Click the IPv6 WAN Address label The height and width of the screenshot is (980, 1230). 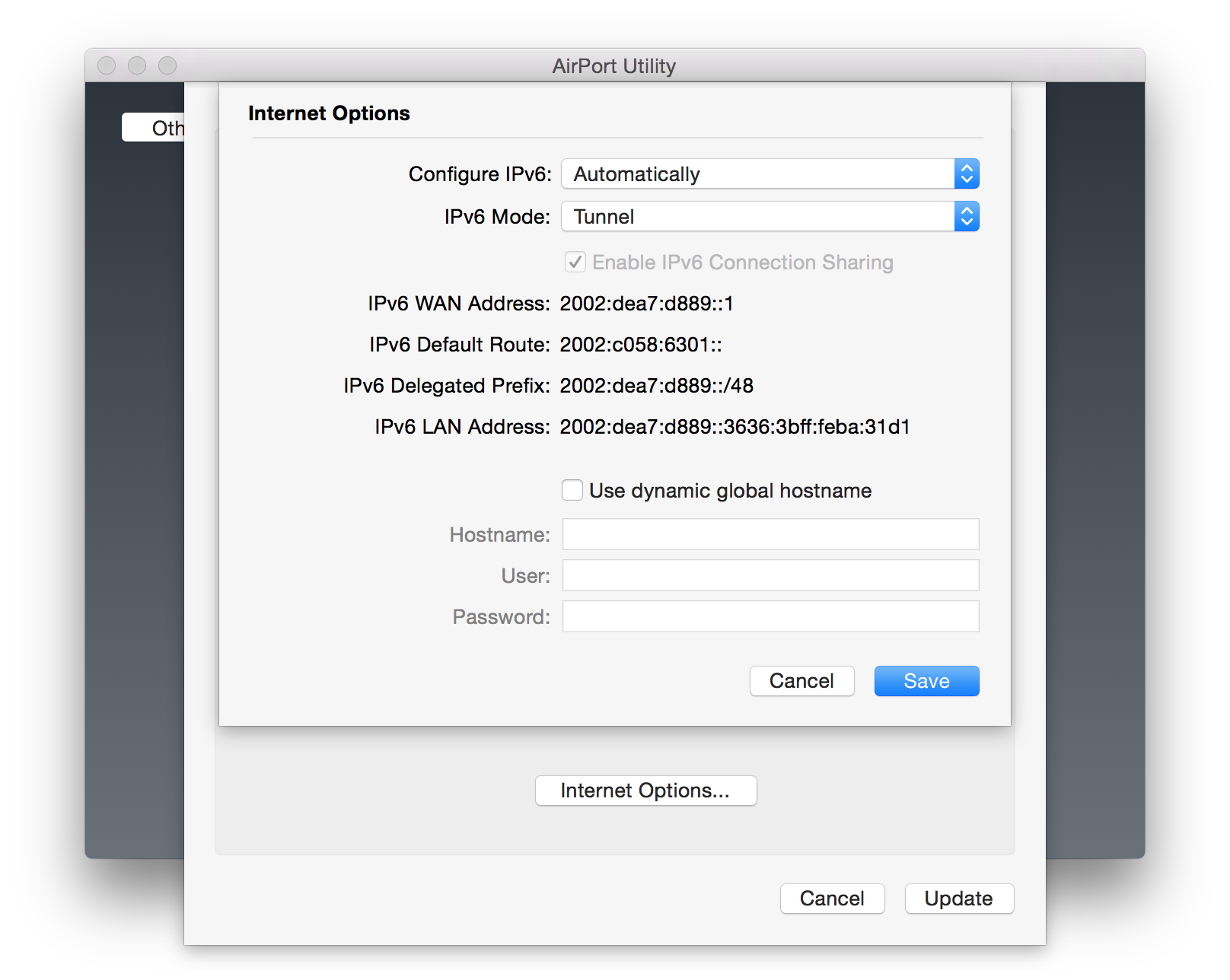coord(459,304)
